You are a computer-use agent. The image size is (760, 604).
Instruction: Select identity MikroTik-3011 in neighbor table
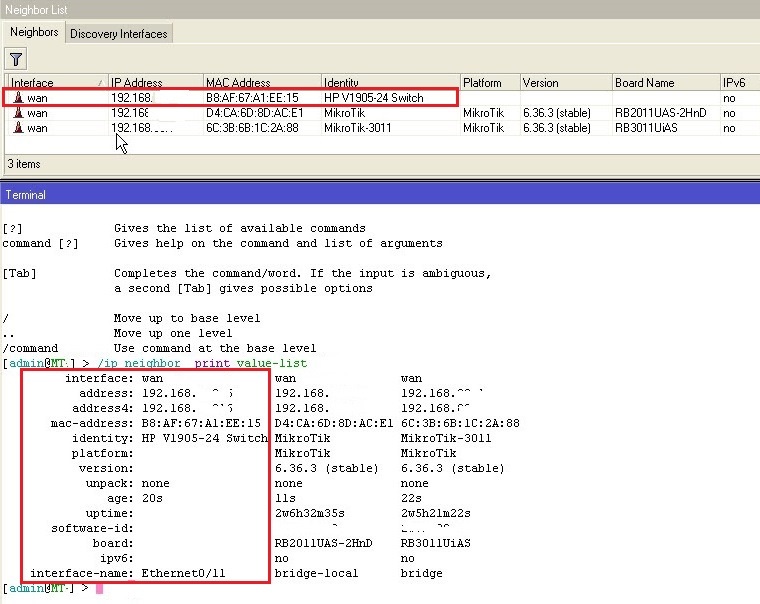tap(357, 128)
